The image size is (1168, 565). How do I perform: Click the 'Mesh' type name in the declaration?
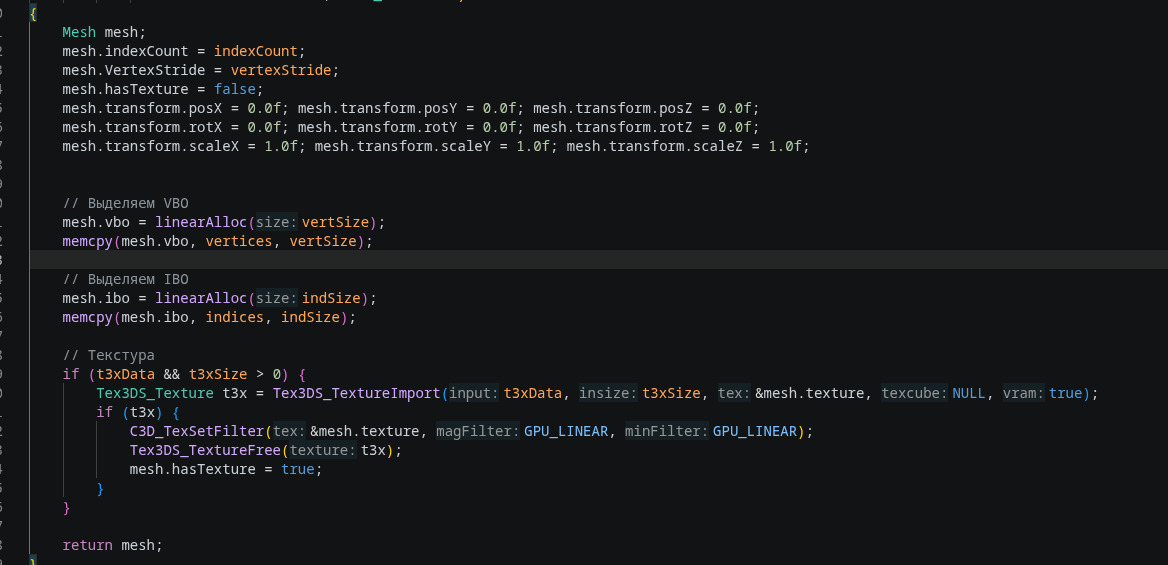79,33
